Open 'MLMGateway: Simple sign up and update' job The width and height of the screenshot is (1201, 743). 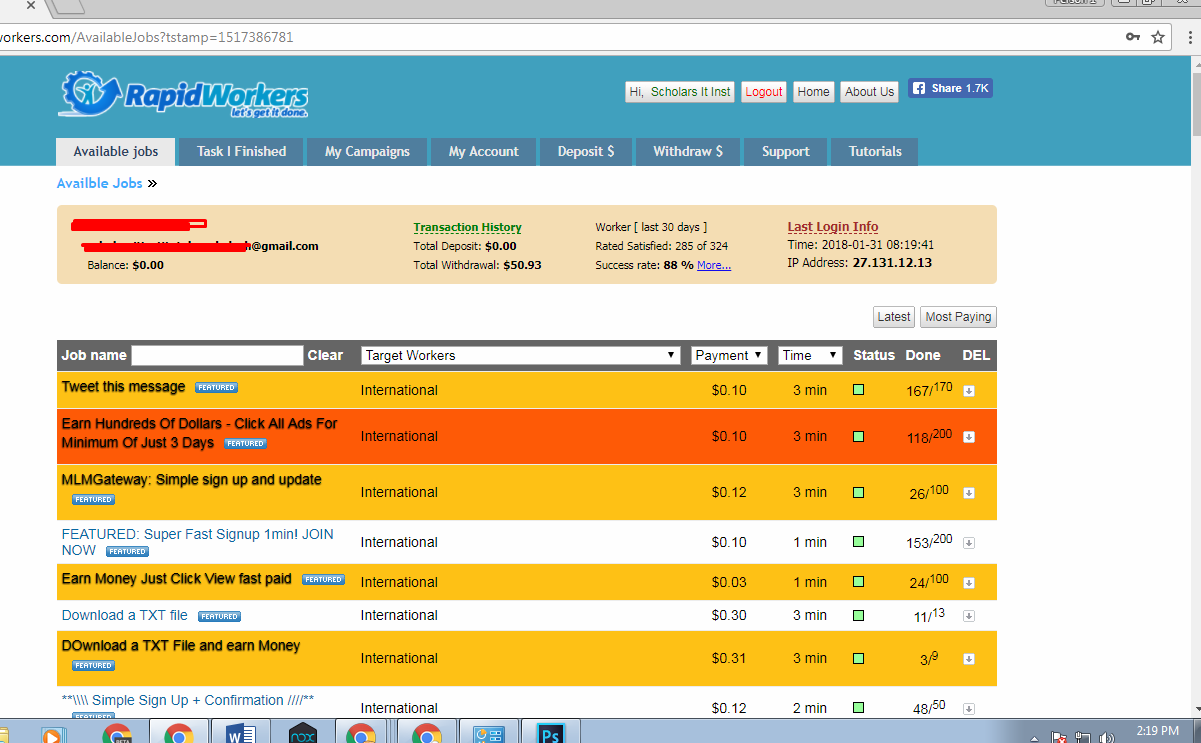tap(192, 480)
